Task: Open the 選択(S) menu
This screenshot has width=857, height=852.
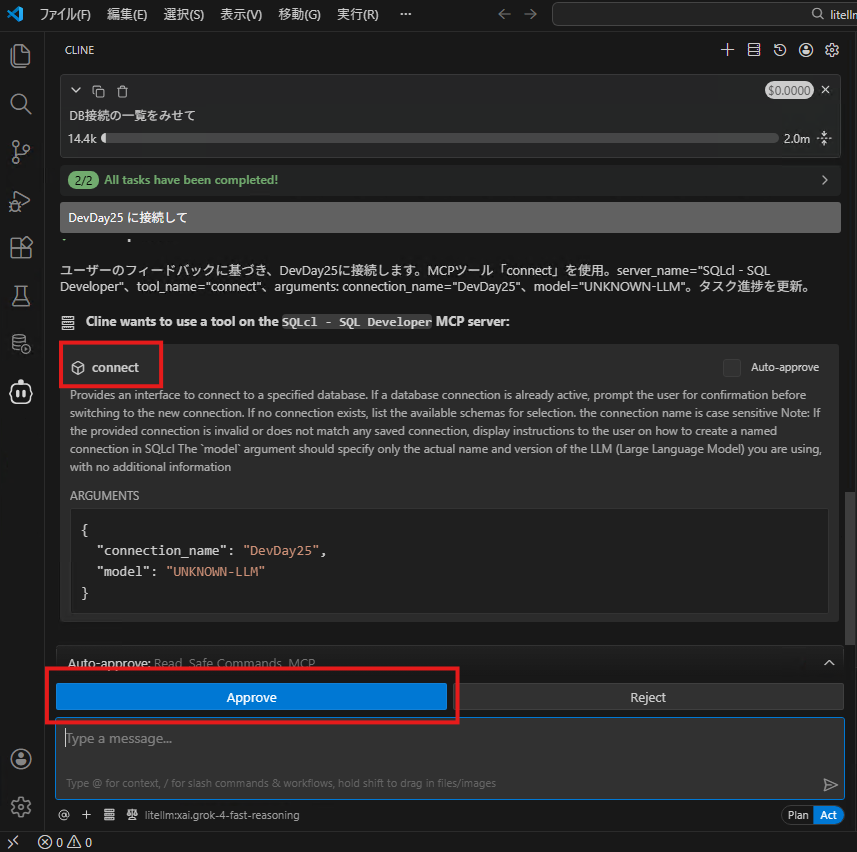Action: coord(184,14)
